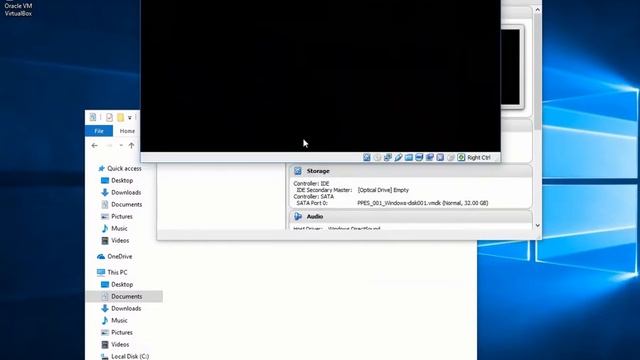This screenshot has height=360, width=640.
Task: Go up one folder with the up arrow
Action: [x=131, y=145]
